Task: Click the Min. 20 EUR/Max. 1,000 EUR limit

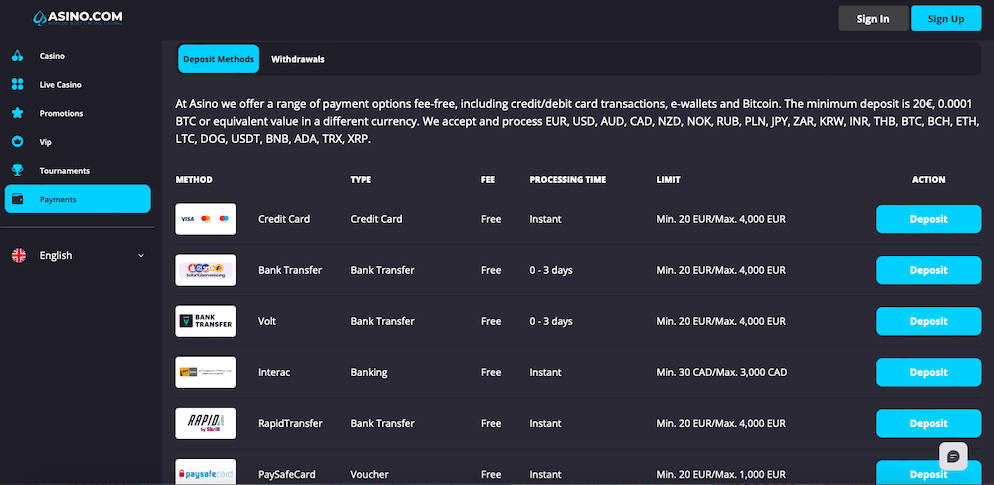Action: (721, 474)
